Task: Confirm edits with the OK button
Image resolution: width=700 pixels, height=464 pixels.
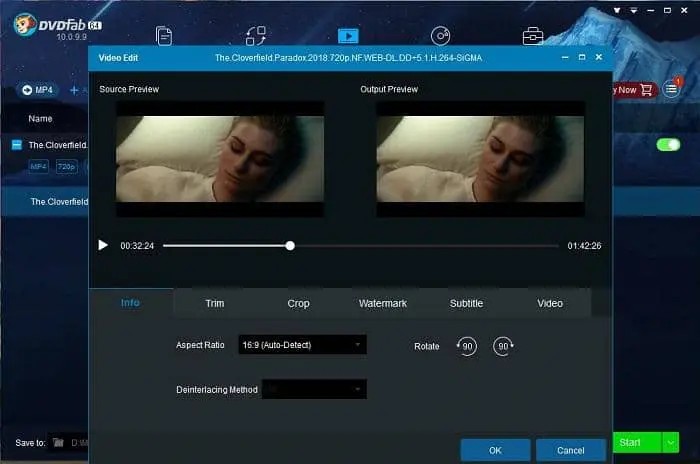Action: pyautogui.click(x=496, y=450)
